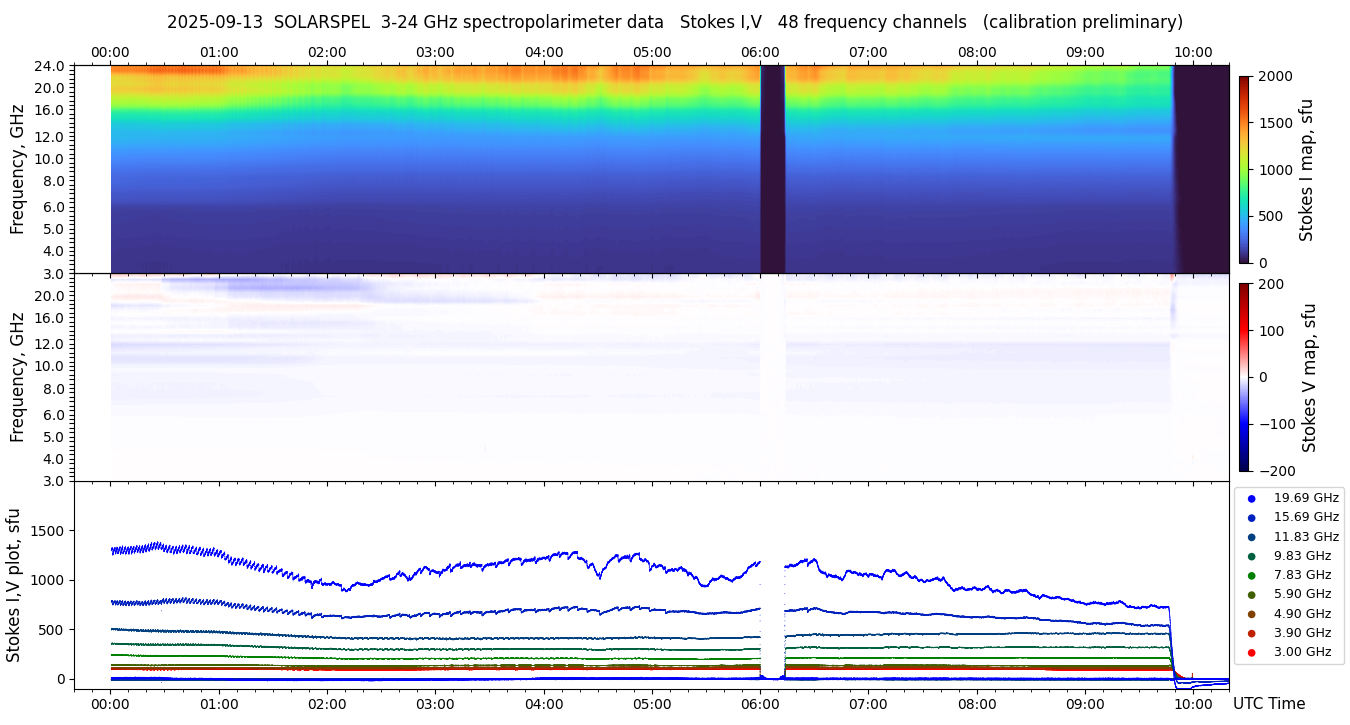Click the 11.83 GHz legend marker
The height and width of the screenshot is (725, 1350).
point(1251,537)
